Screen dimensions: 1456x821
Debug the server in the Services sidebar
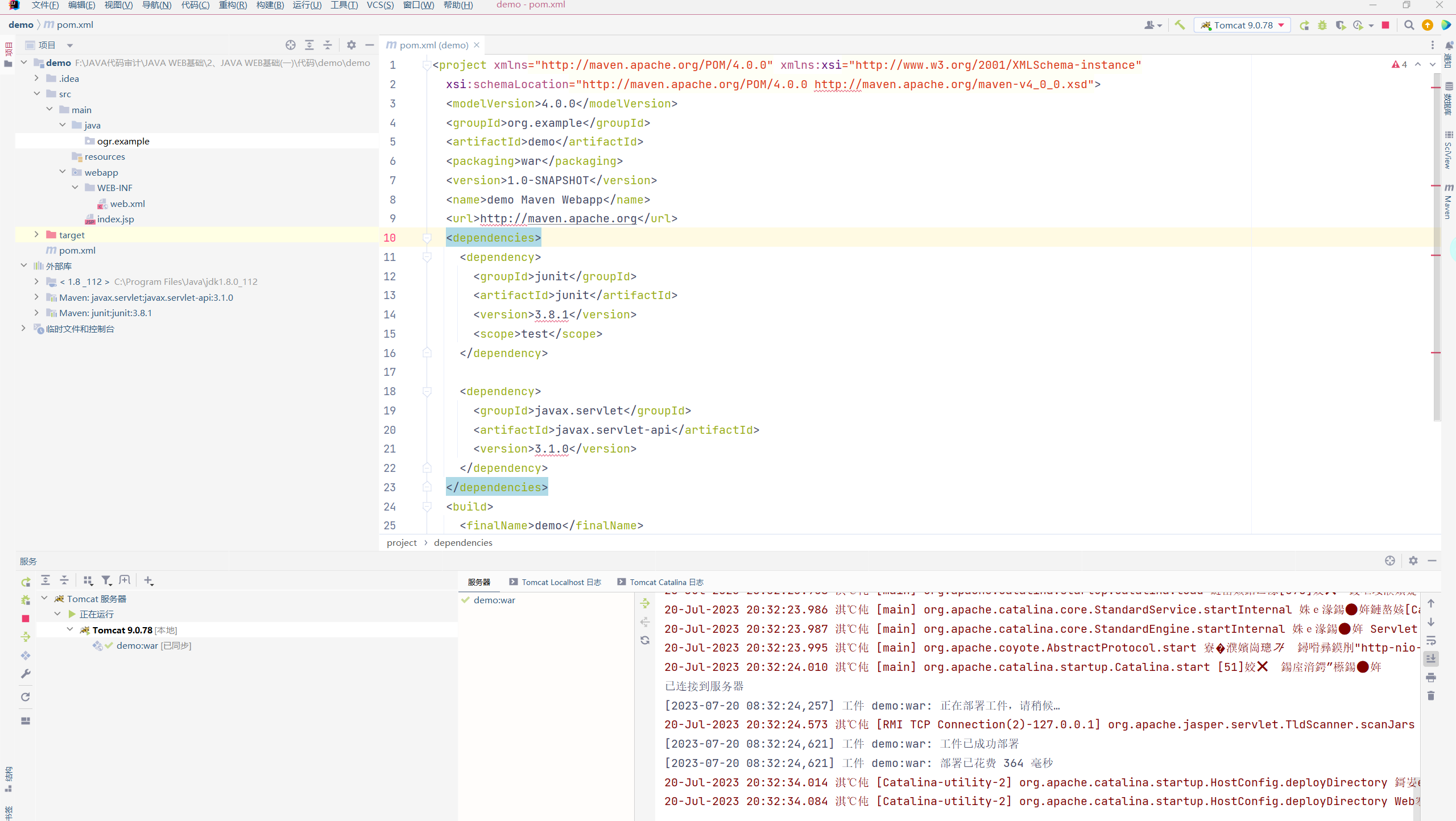tap(26, 600)
